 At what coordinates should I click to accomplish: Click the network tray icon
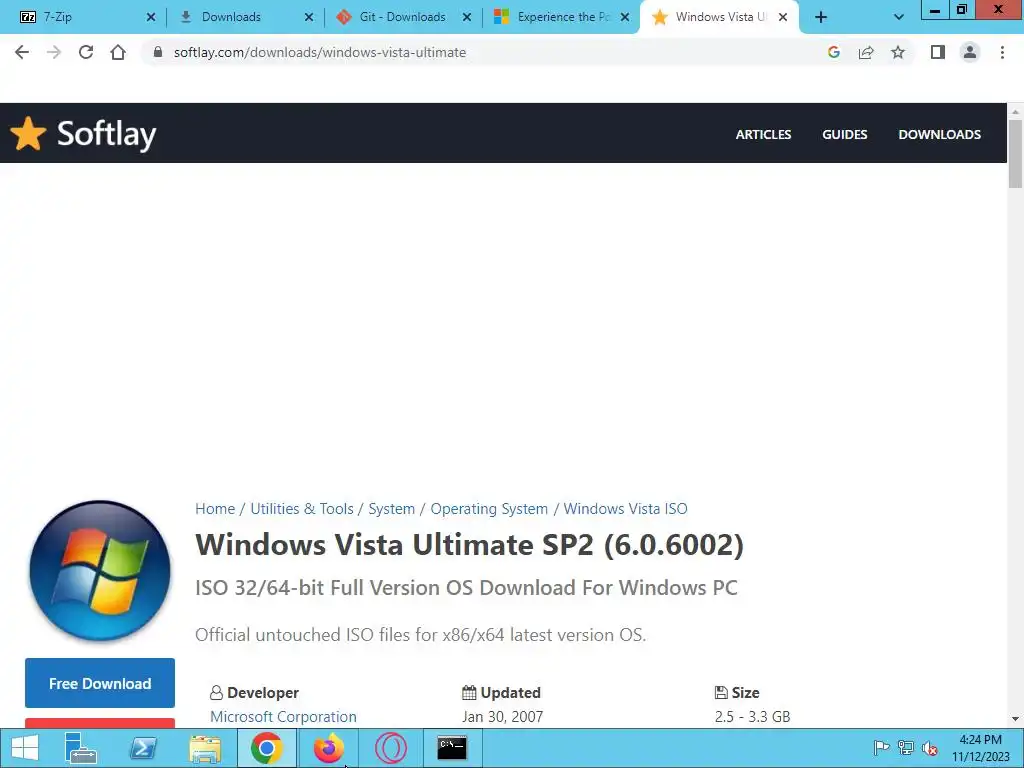(x=905, y=748)
